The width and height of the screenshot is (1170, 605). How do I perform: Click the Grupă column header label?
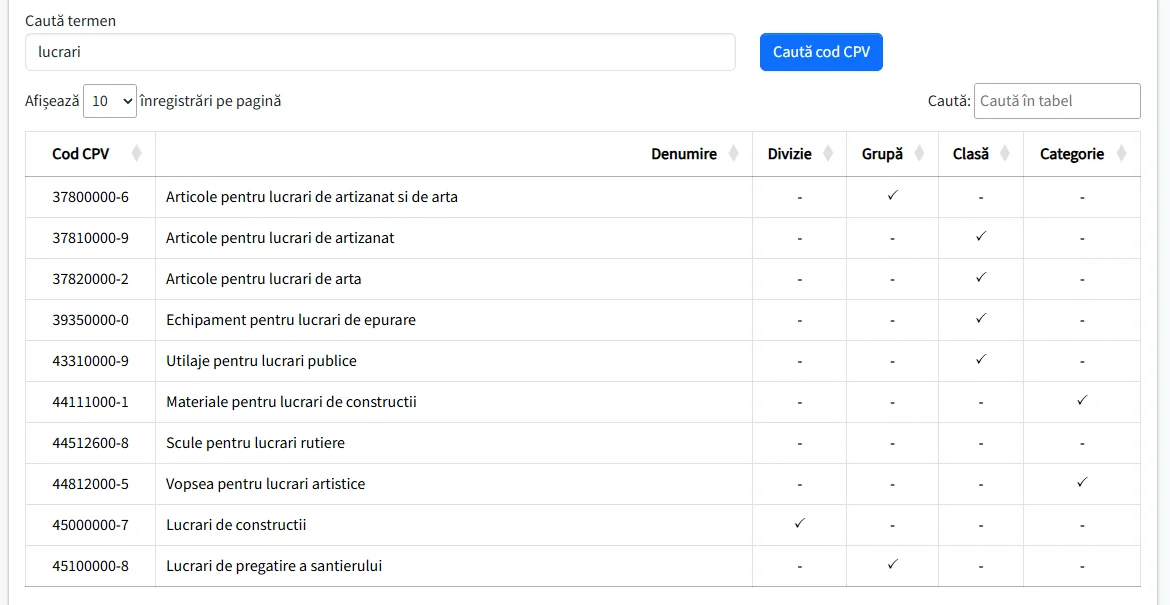pyautogui.click(x=883, y=154)
